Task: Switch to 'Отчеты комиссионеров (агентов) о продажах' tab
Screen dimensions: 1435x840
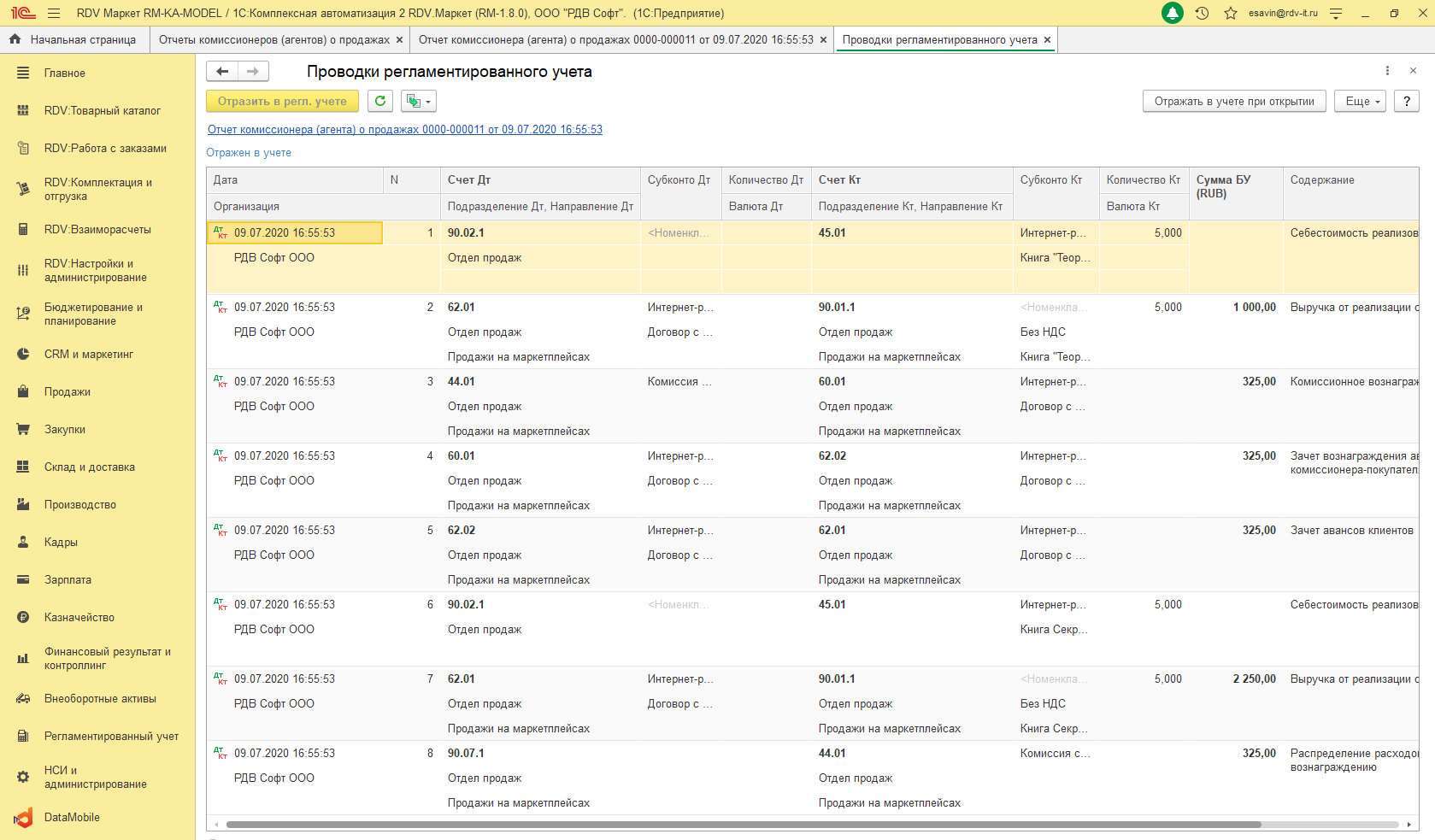Action: click(x=273, y=39)
